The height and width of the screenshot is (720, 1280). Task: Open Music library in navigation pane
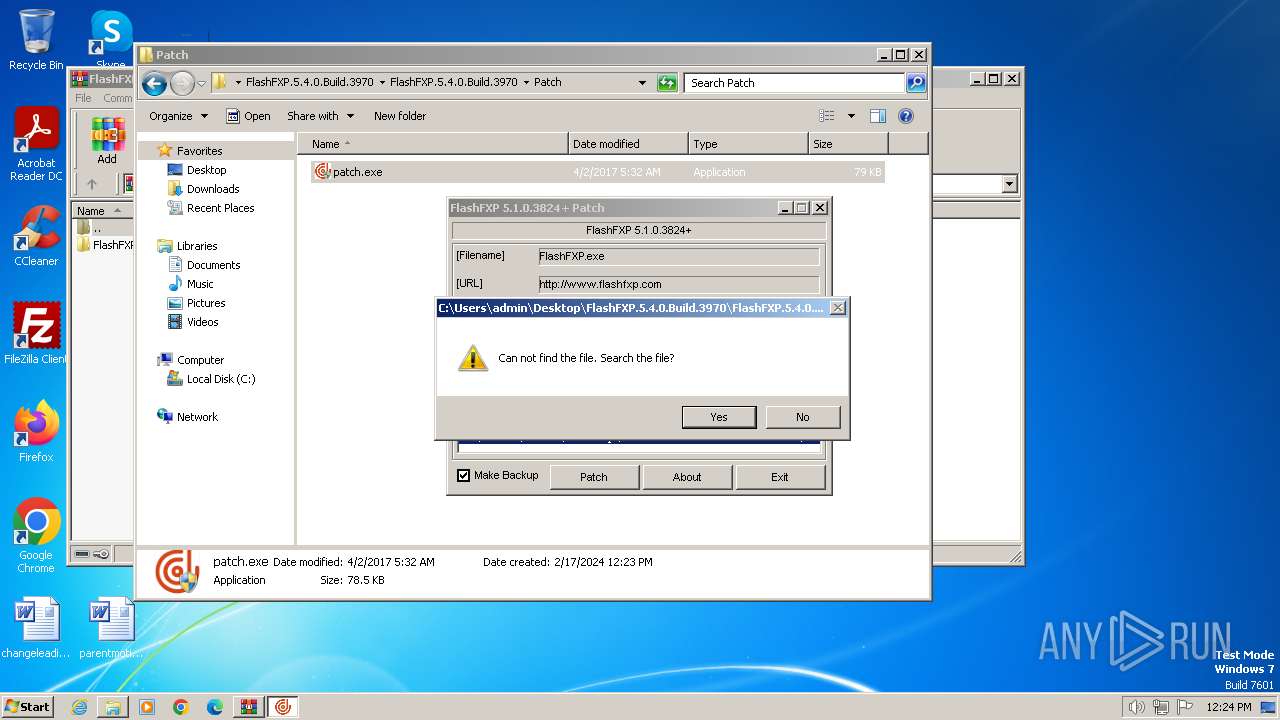click(x=200, y=284)
